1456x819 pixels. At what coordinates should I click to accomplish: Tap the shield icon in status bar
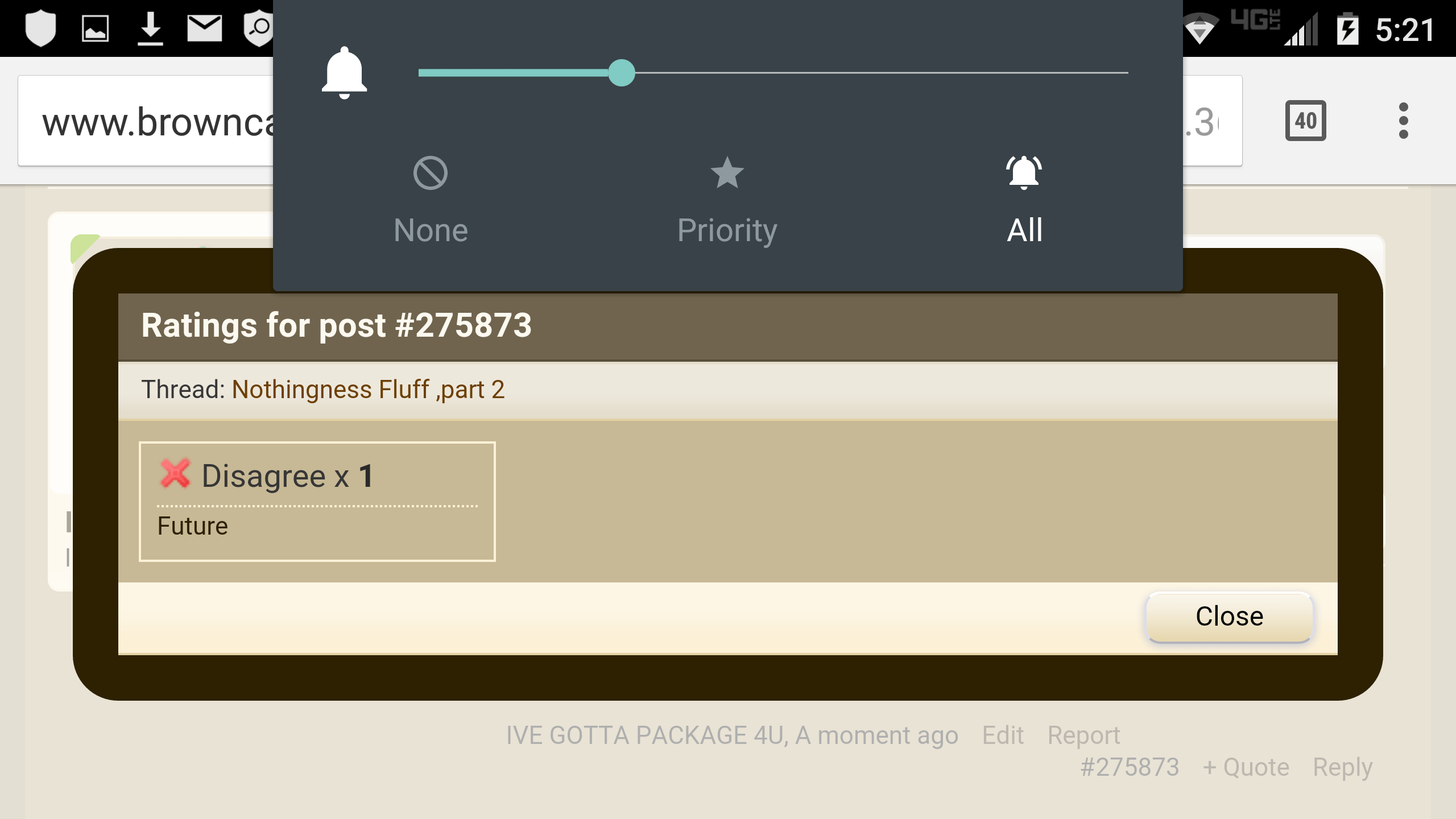tap(40, 28)
